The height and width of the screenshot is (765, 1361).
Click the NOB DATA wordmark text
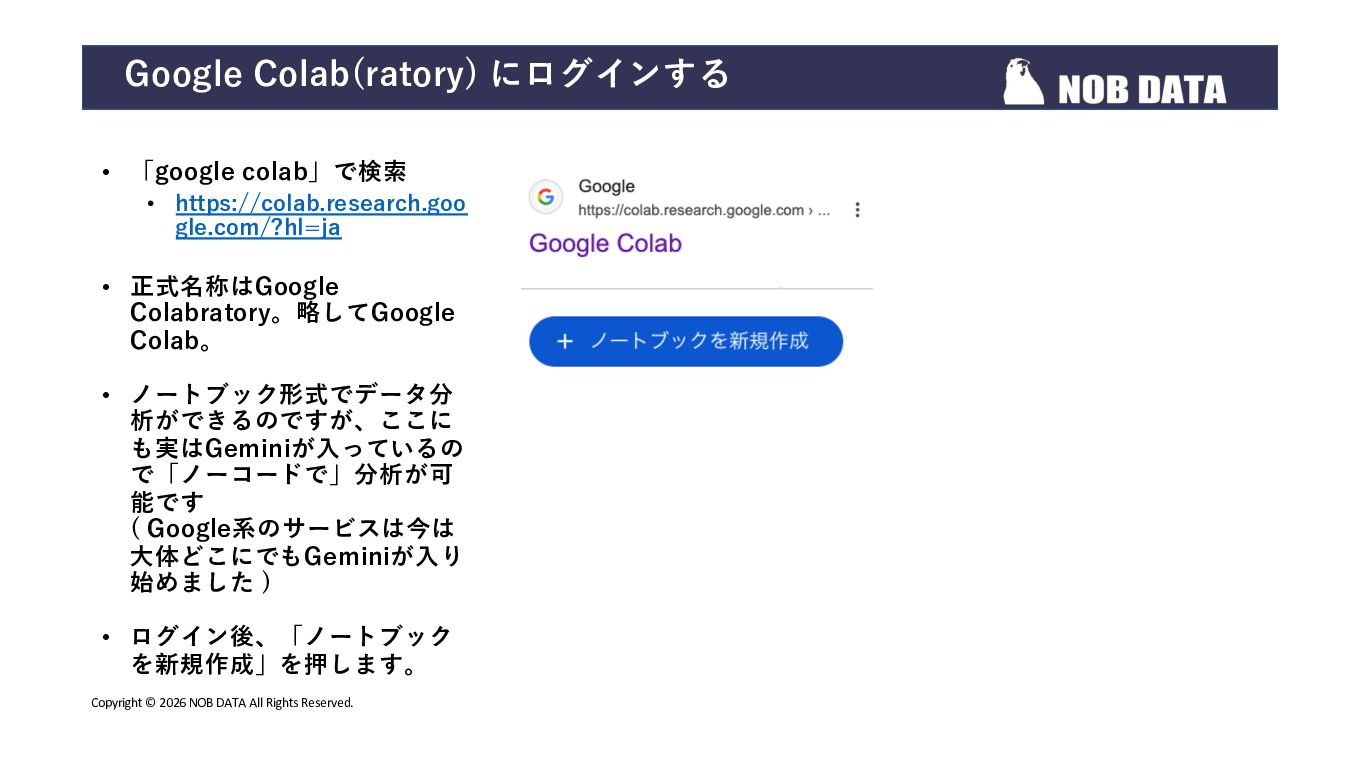pos(1142,89)
